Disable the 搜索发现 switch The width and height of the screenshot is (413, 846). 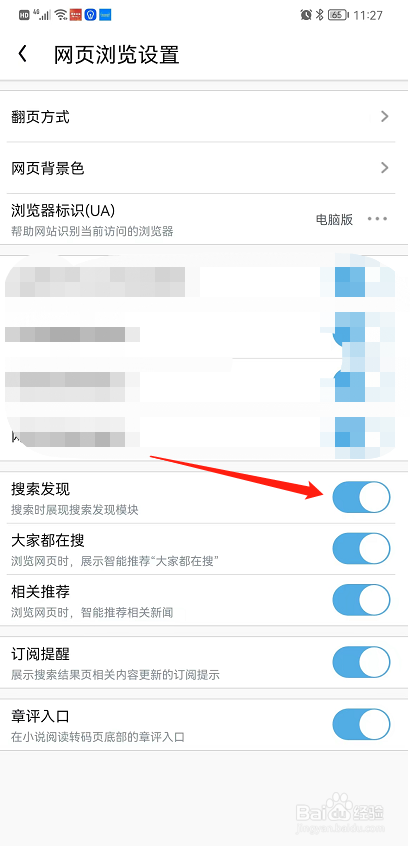[361, 497]
